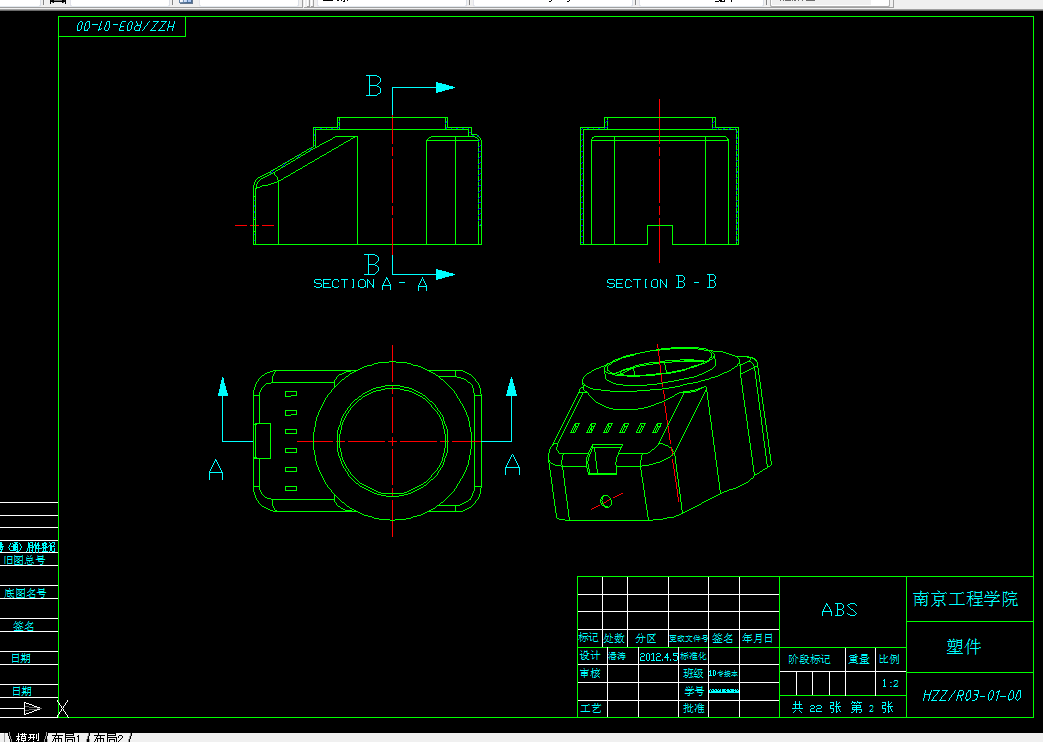The width and height of the screenshot is (1043, 742).
Task: Click the 批准 label cell
Action: tap(694, 708)
